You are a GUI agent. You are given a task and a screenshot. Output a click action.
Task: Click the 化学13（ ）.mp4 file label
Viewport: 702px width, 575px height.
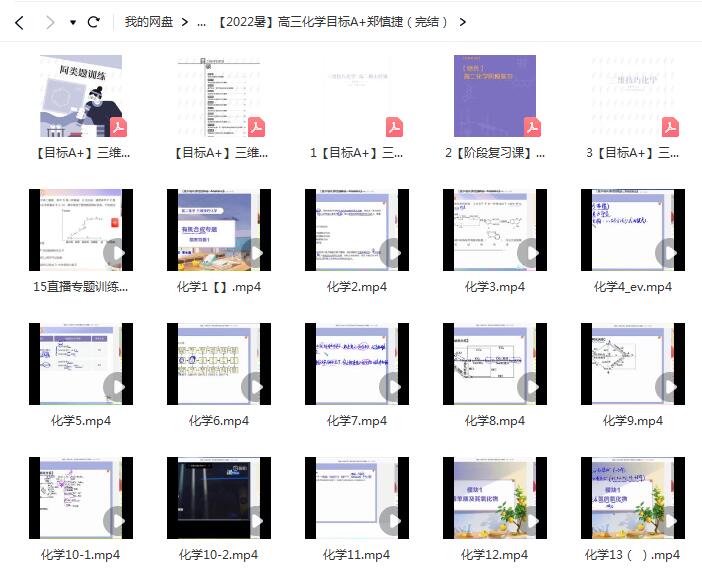point(633,555)
